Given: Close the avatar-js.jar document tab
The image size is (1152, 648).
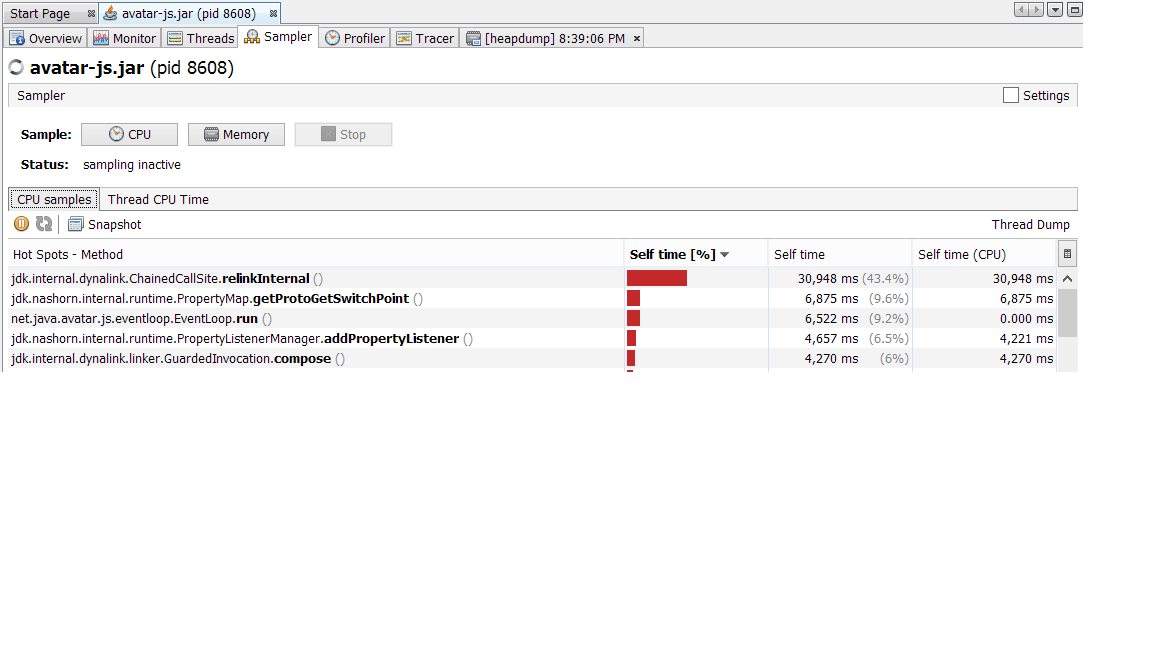Looking at the screenshot, I should [x=273, y=14].
